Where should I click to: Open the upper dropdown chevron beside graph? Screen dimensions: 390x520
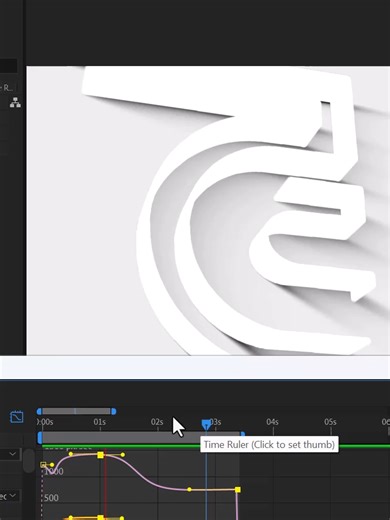coord(12,454)
